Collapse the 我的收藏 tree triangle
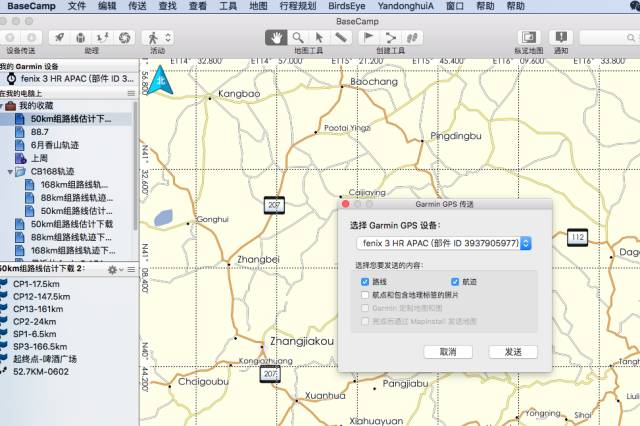Screen dimensions: 640x426 tap(1, 106)
